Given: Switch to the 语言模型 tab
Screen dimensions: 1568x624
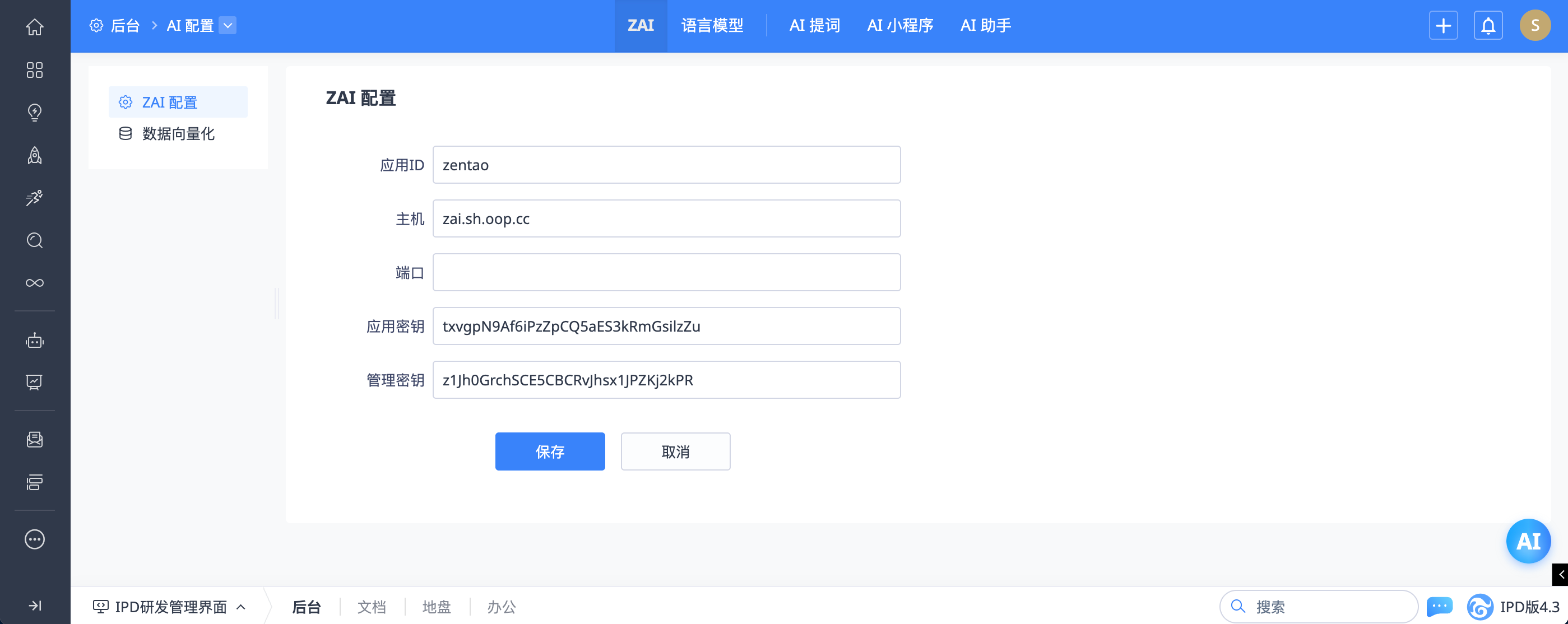Looking at the screenshot, I should point(712,26).
